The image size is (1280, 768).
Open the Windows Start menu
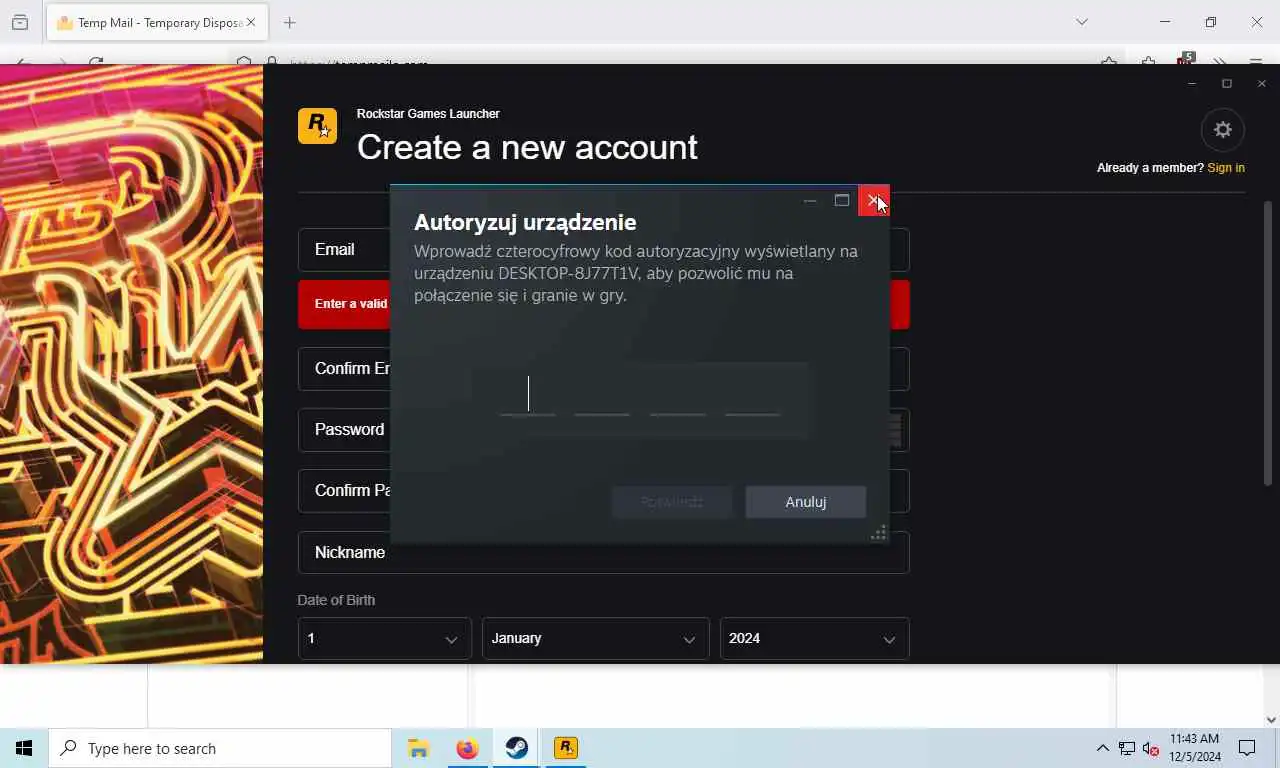[x=24, y=748]
